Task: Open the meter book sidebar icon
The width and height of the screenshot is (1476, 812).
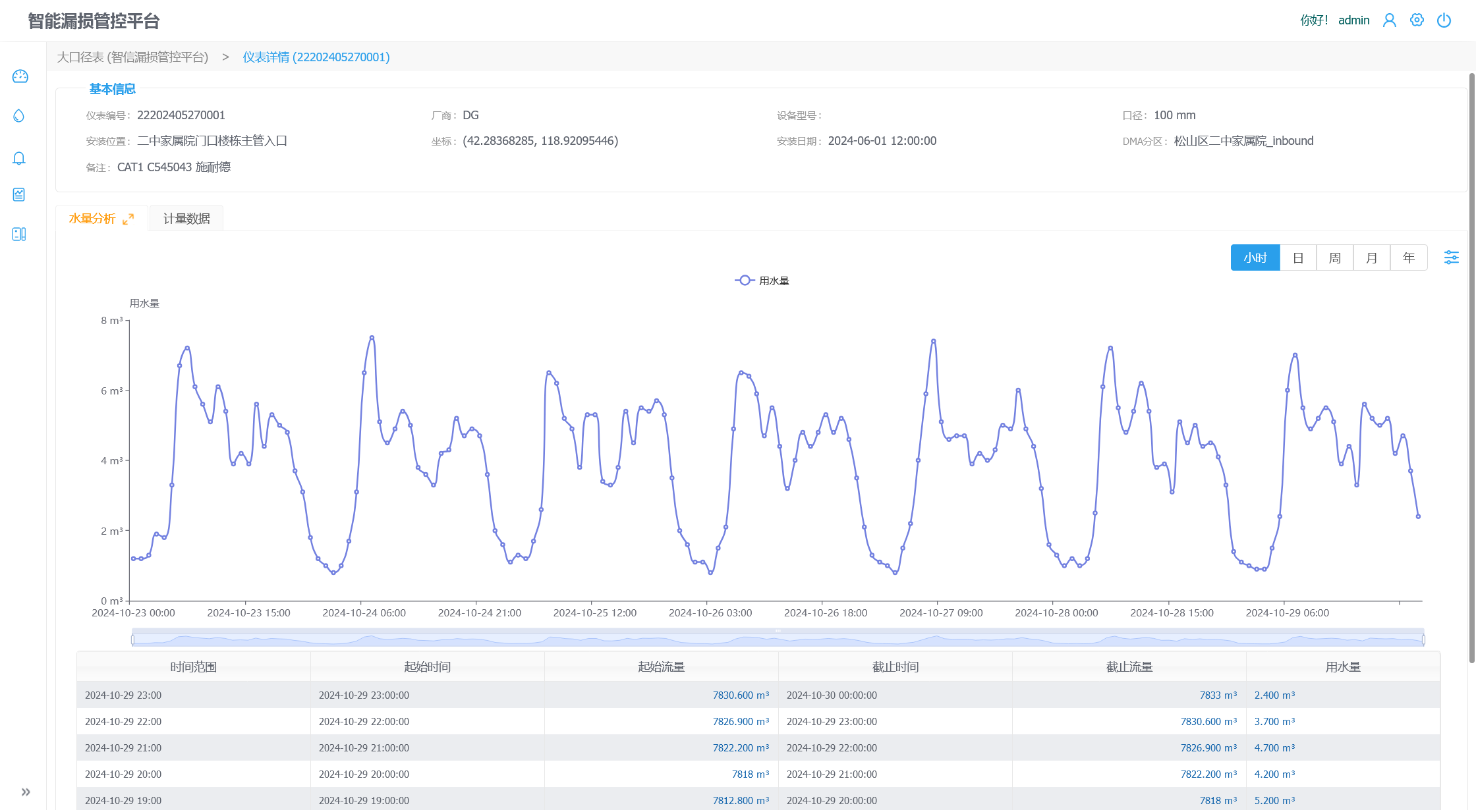Action: pos(19,234)
